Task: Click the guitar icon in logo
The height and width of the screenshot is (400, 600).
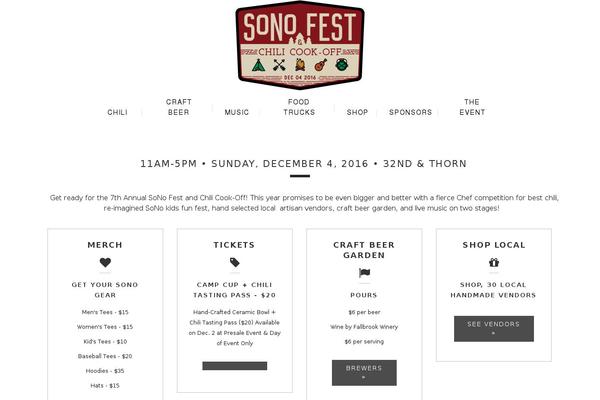Action: [321, 65]
